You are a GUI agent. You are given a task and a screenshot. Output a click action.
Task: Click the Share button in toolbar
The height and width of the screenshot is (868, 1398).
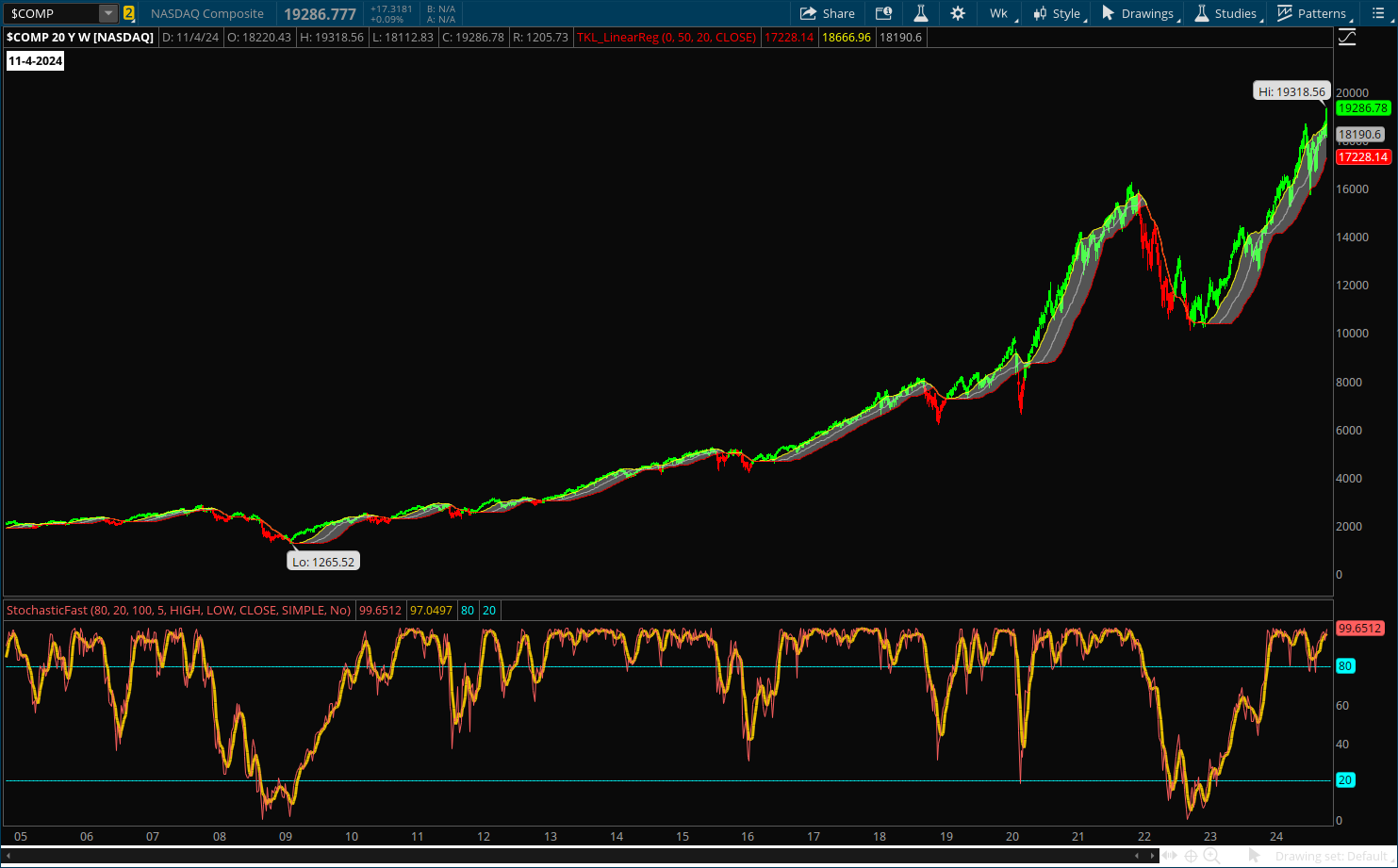[x=828, y=13]
